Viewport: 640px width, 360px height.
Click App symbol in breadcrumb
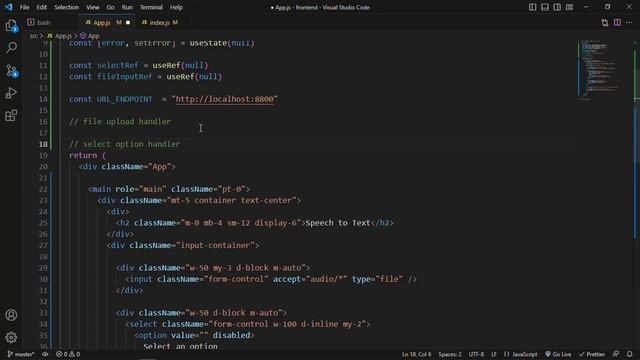click(93, 36)
